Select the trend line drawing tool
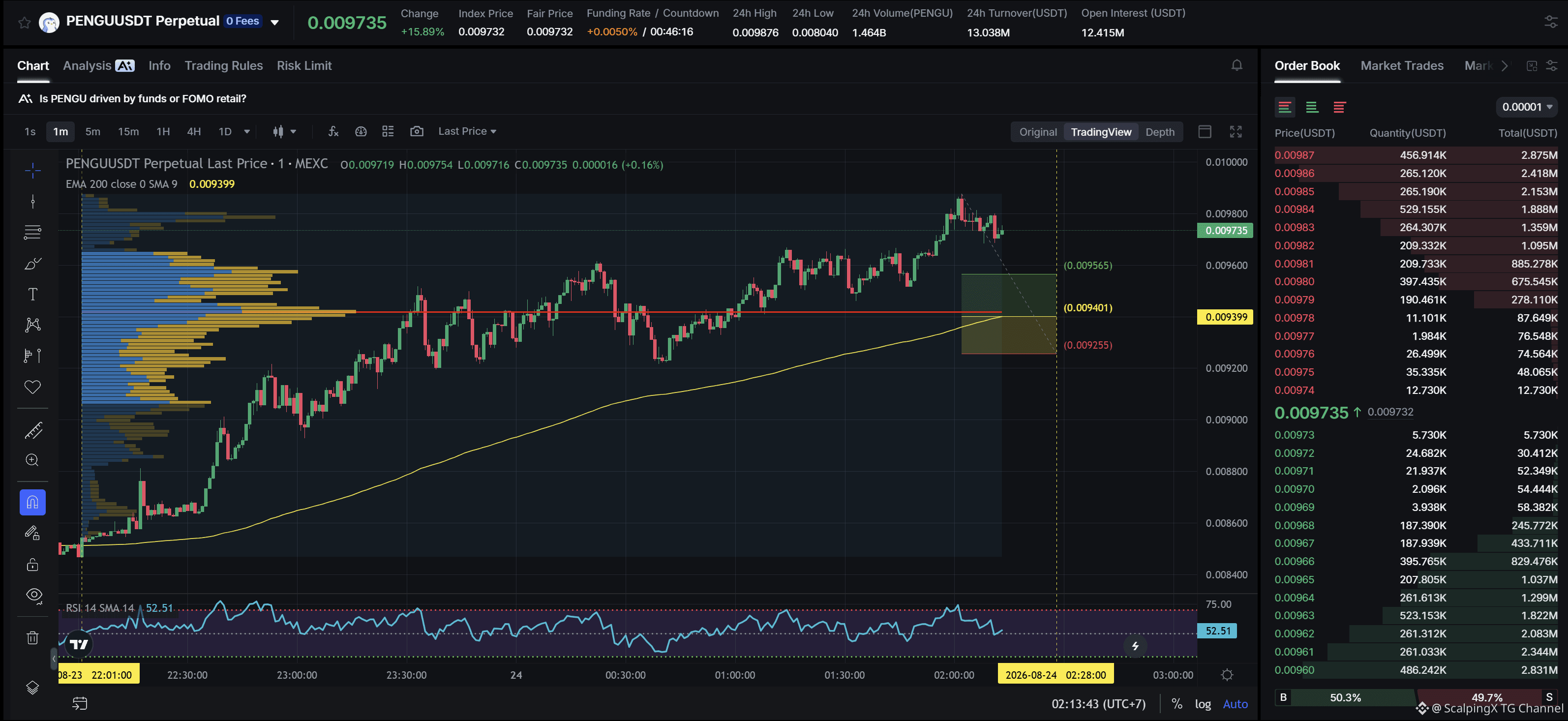Image resolution: width=1568 pixels, height=721 pixels. click(33, 201)
